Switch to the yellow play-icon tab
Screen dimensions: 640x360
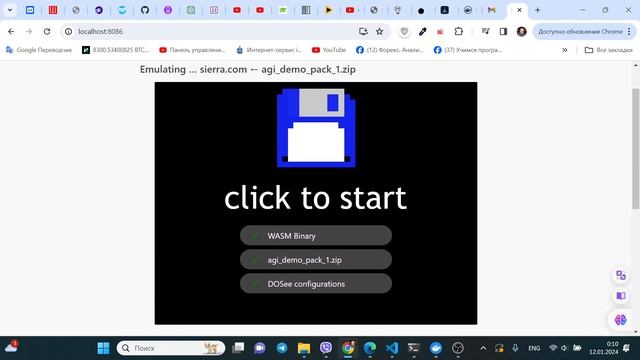[329, 10]
